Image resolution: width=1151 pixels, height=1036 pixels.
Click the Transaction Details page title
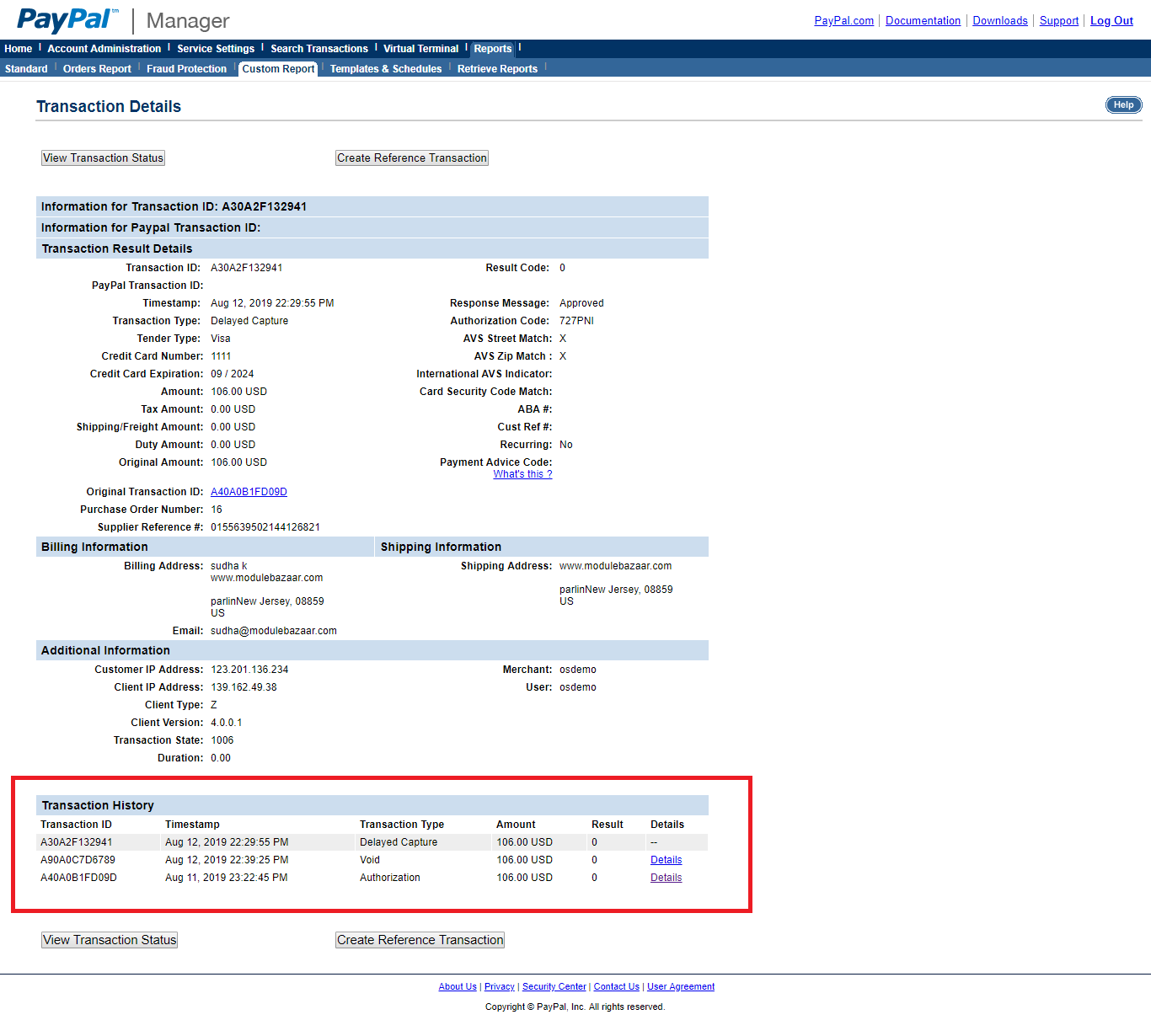point(109,106)
